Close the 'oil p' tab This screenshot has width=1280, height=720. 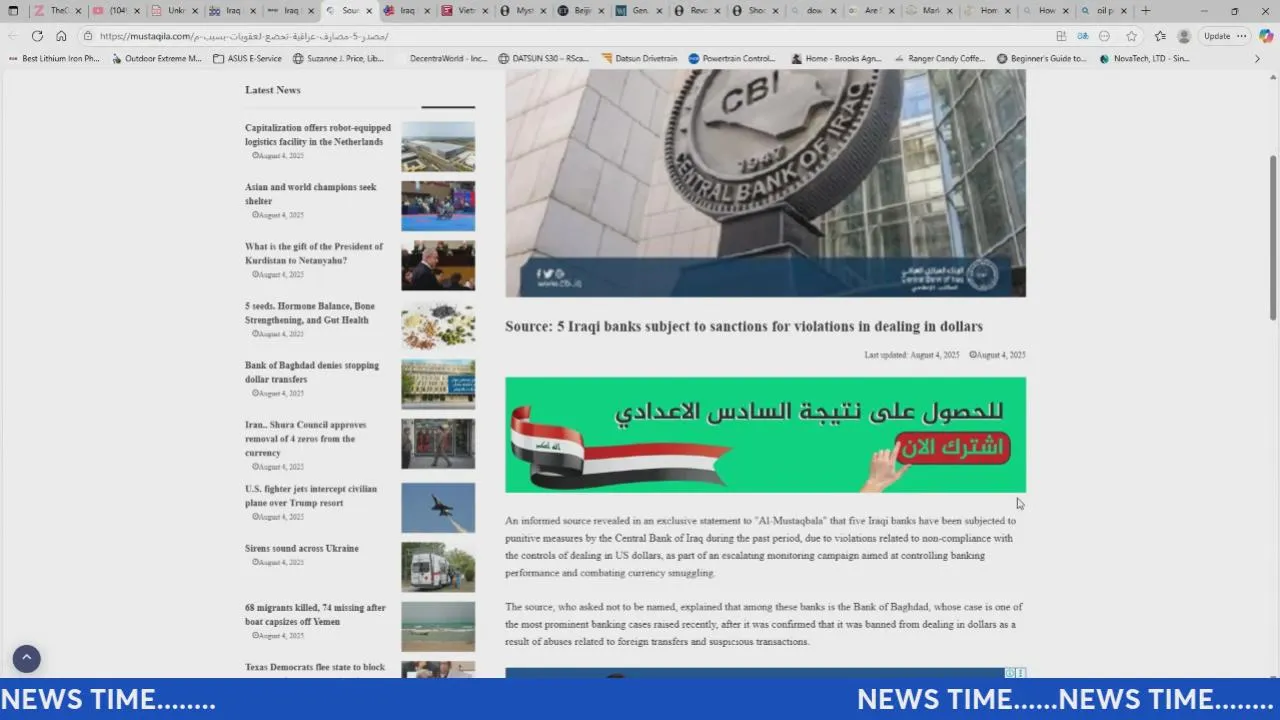(1124, 11)
